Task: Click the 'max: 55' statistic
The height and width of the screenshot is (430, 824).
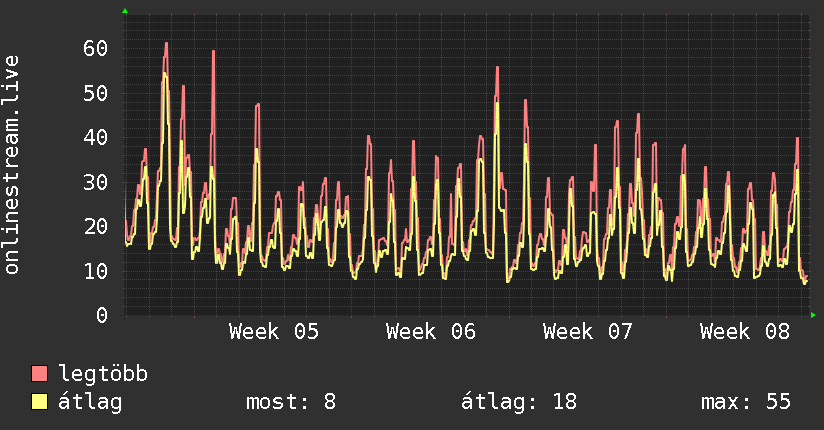Action: tap(746, 402)
